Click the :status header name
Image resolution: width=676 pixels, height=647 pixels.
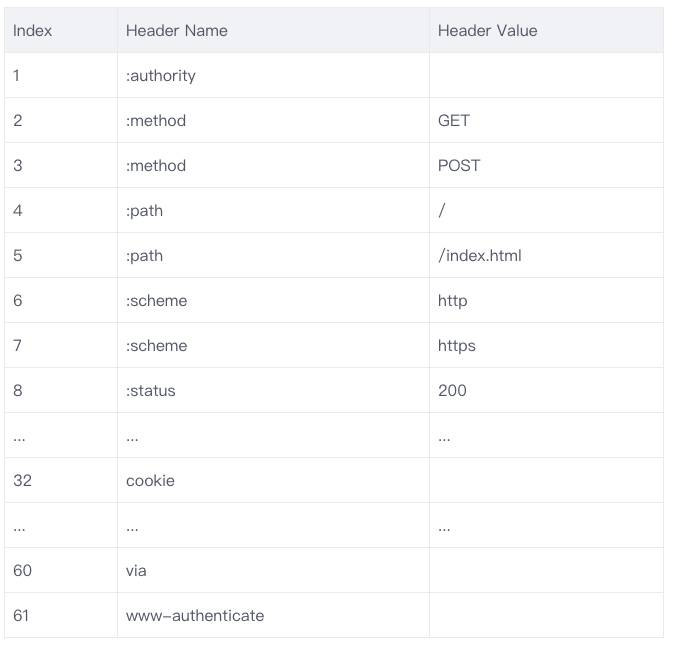(150, 391)
